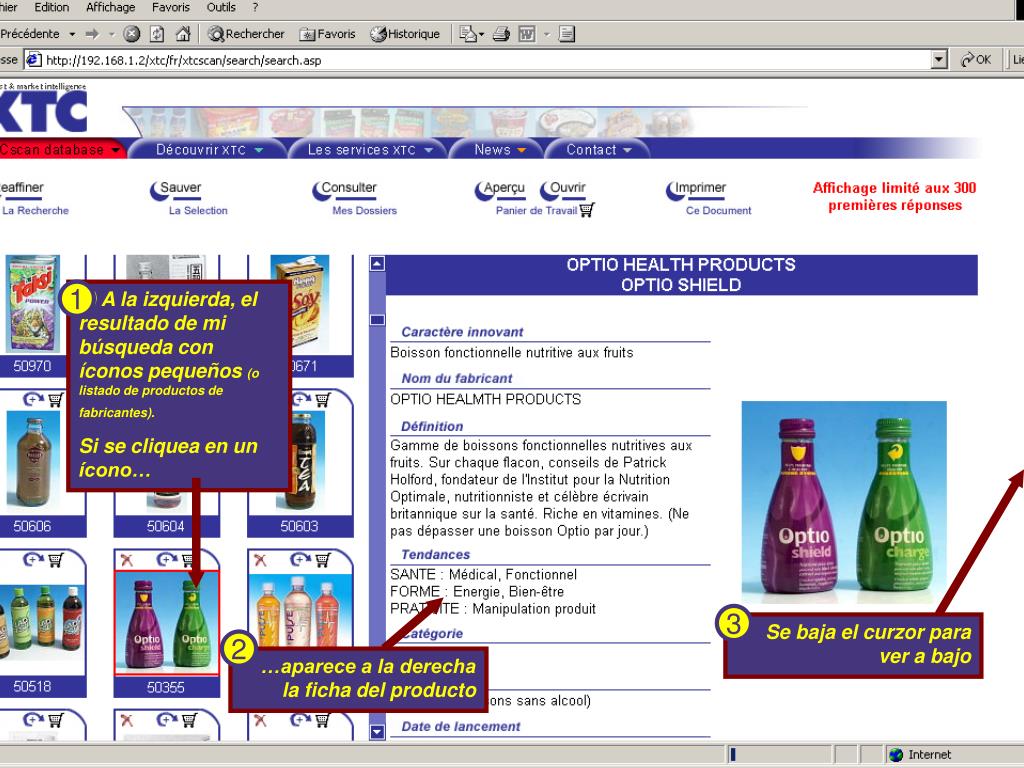The image size is (1024, 768).
Task: Click the cart icon above product 50606
Action: [56, 398]
